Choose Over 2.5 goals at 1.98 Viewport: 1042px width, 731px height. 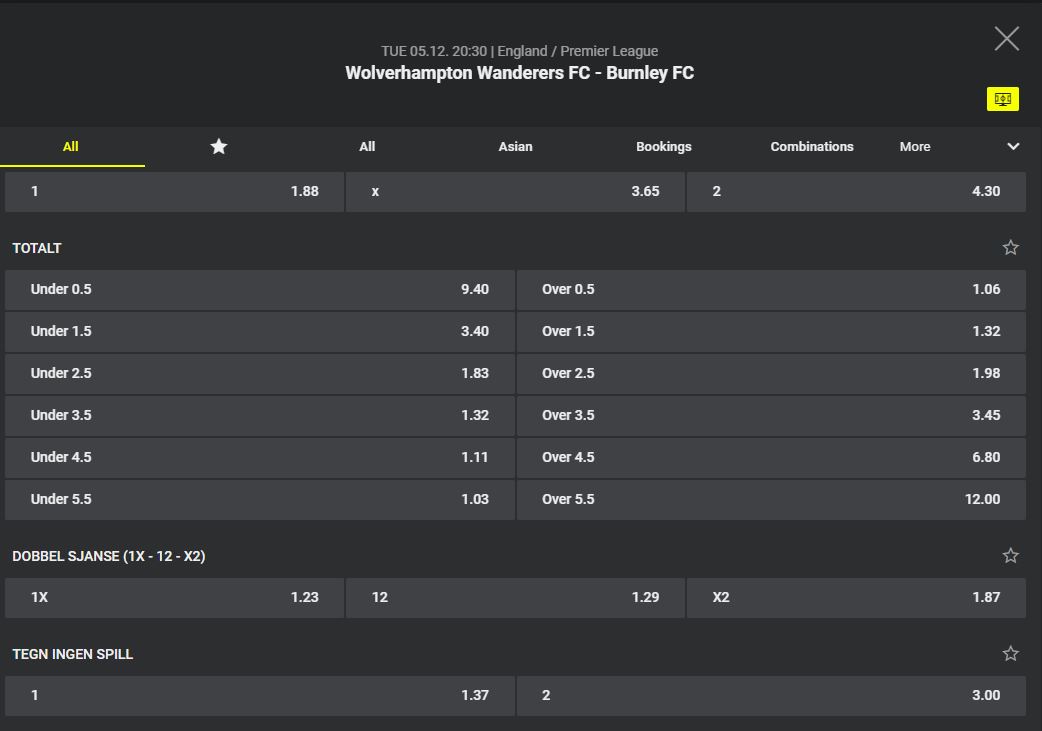tap(770, 373)
